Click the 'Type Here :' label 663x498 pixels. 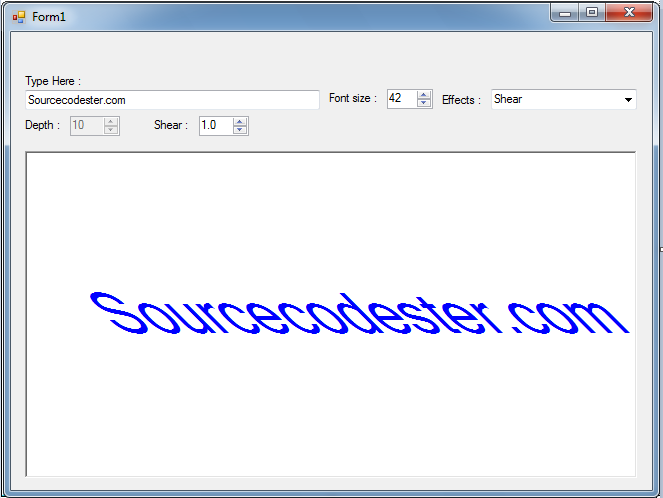tap(53, 81)
